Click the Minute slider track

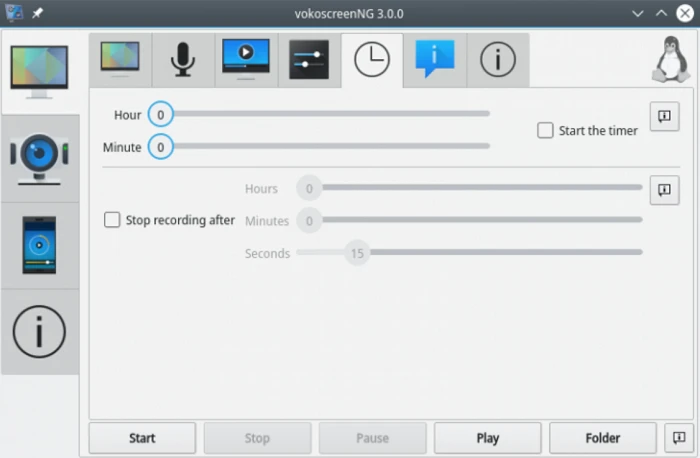coord(332,146)
